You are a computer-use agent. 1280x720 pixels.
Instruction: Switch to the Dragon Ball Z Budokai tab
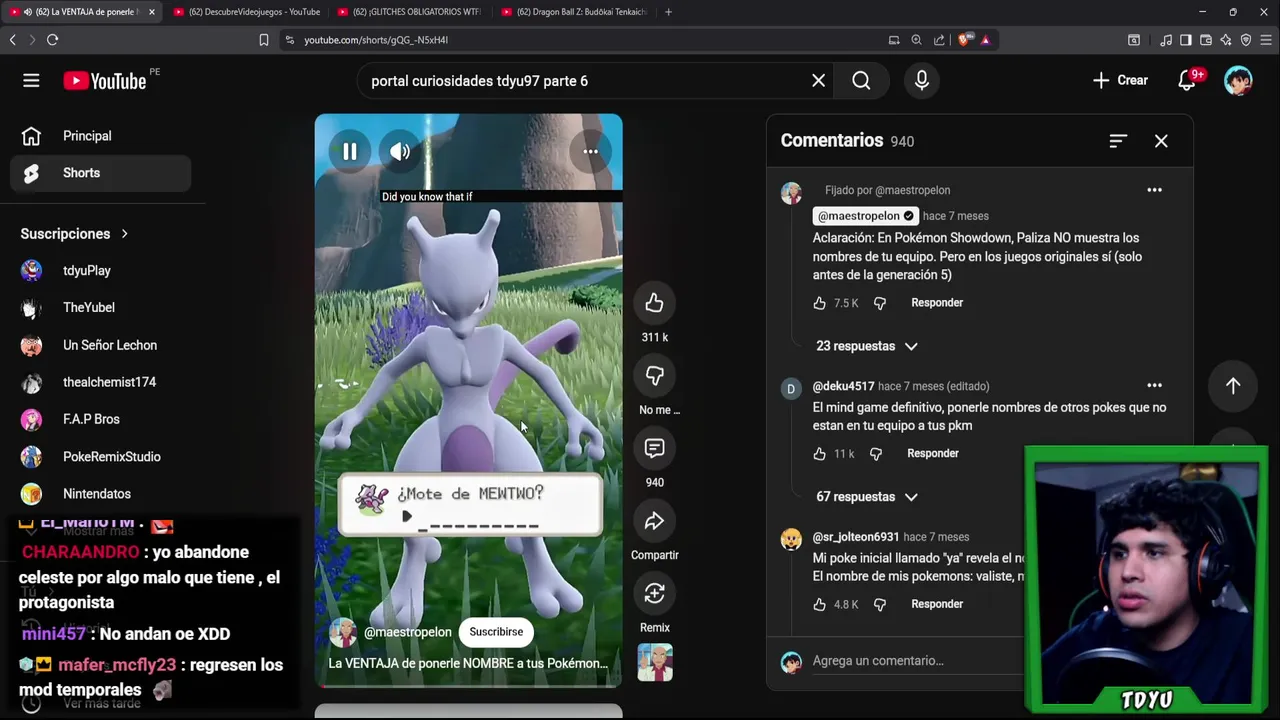pos(574,12)
